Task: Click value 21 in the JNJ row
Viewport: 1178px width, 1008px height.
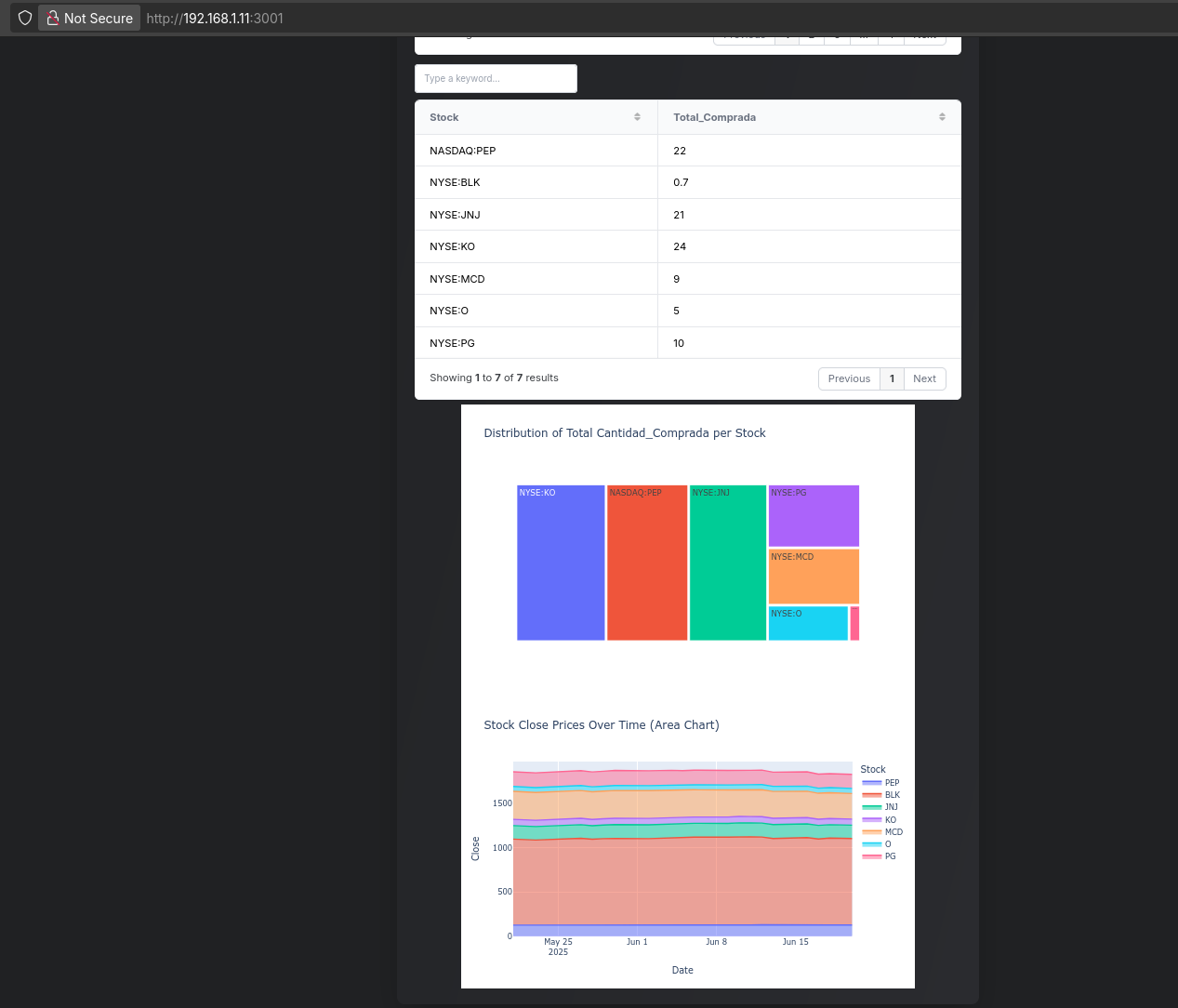Action: tap(679, 215)
